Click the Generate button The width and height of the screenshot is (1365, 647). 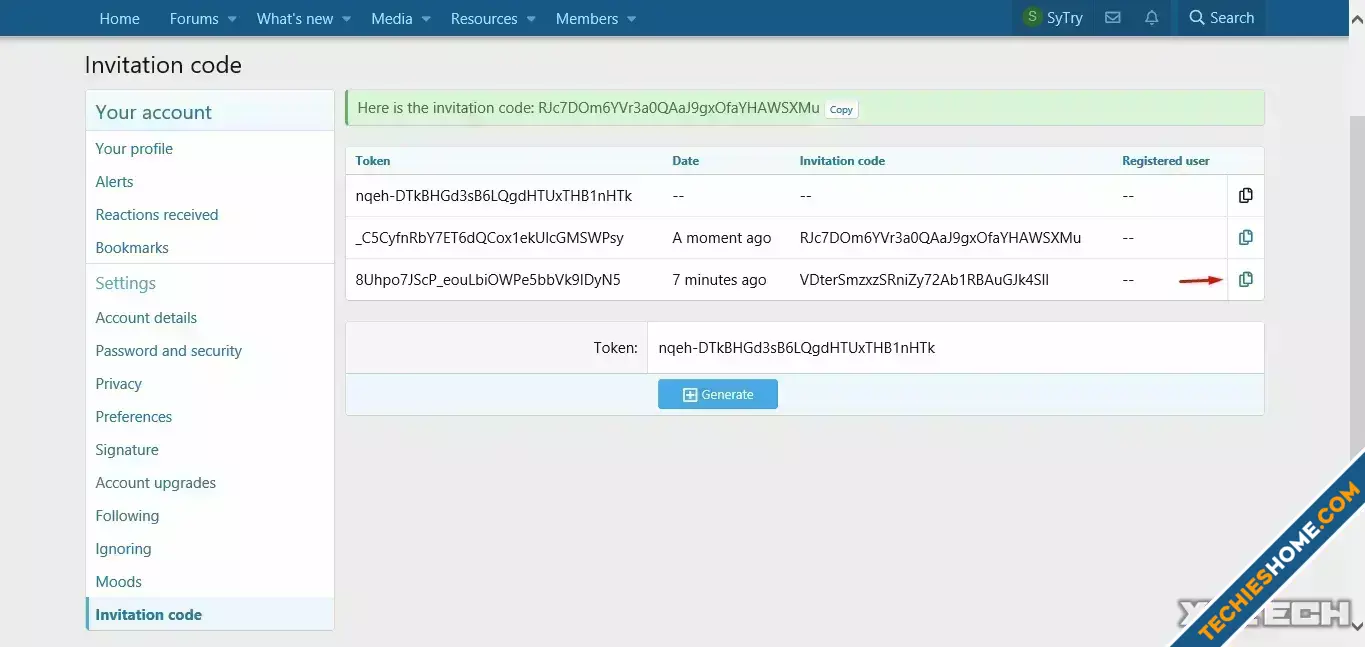pyautogui.click(x=717, y=394)
